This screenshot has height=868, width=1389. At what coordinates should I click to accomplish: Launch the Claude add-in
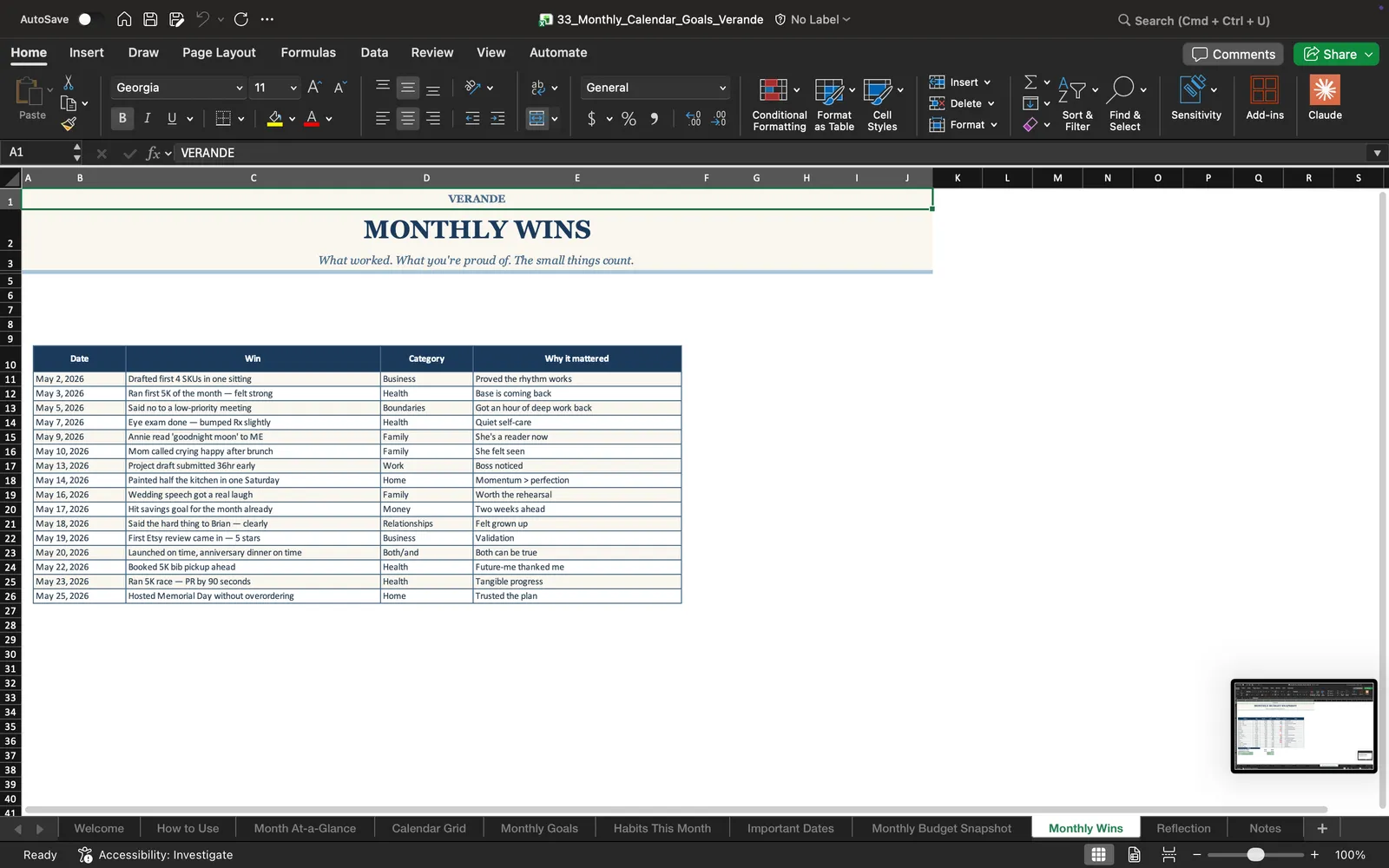tap(1325, 97)
